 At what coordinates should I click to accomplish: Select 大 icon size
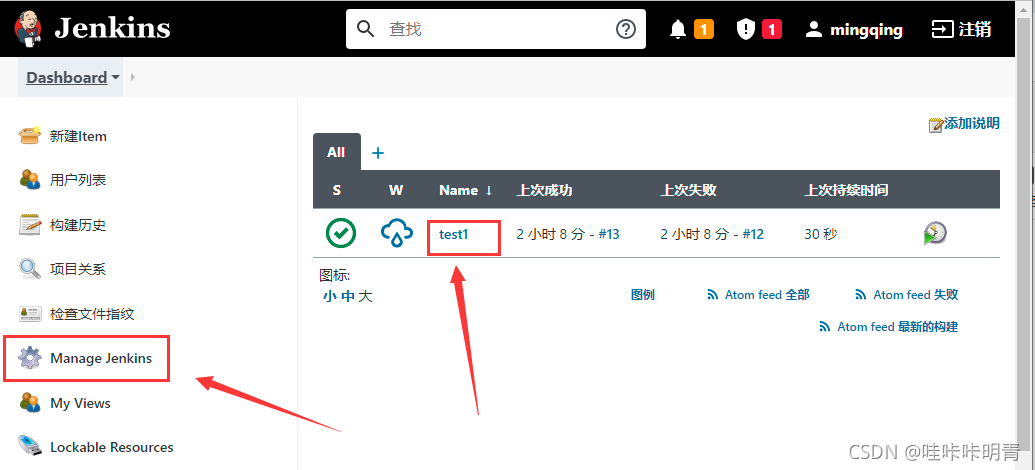(366, 296)
